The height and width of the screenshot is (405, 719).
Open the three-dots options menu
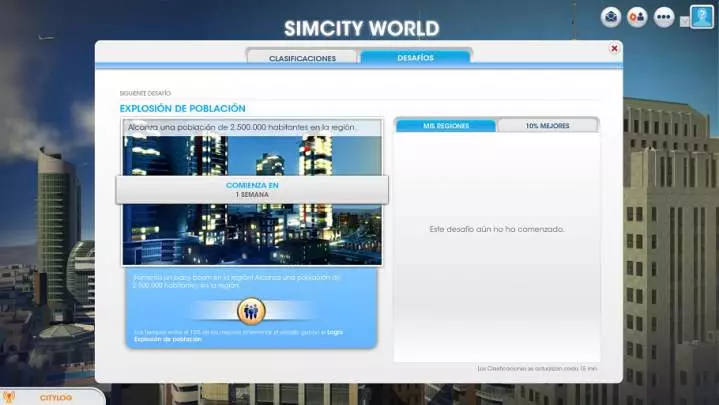664,17
